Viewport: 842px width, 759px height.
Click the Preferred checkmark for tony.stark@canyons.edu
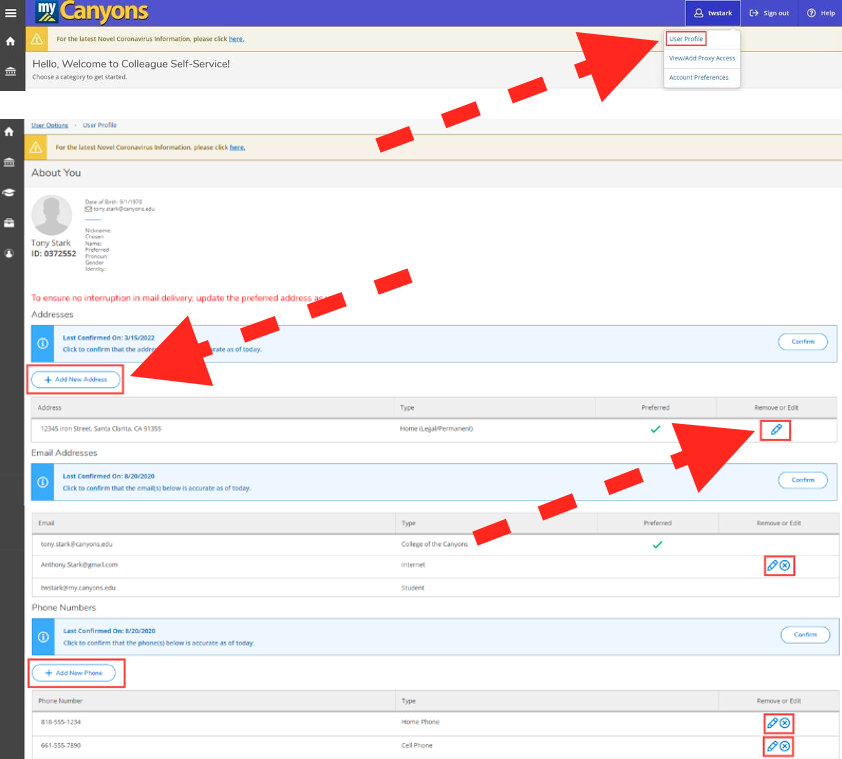pyautogui.click(x=657, y=545)
